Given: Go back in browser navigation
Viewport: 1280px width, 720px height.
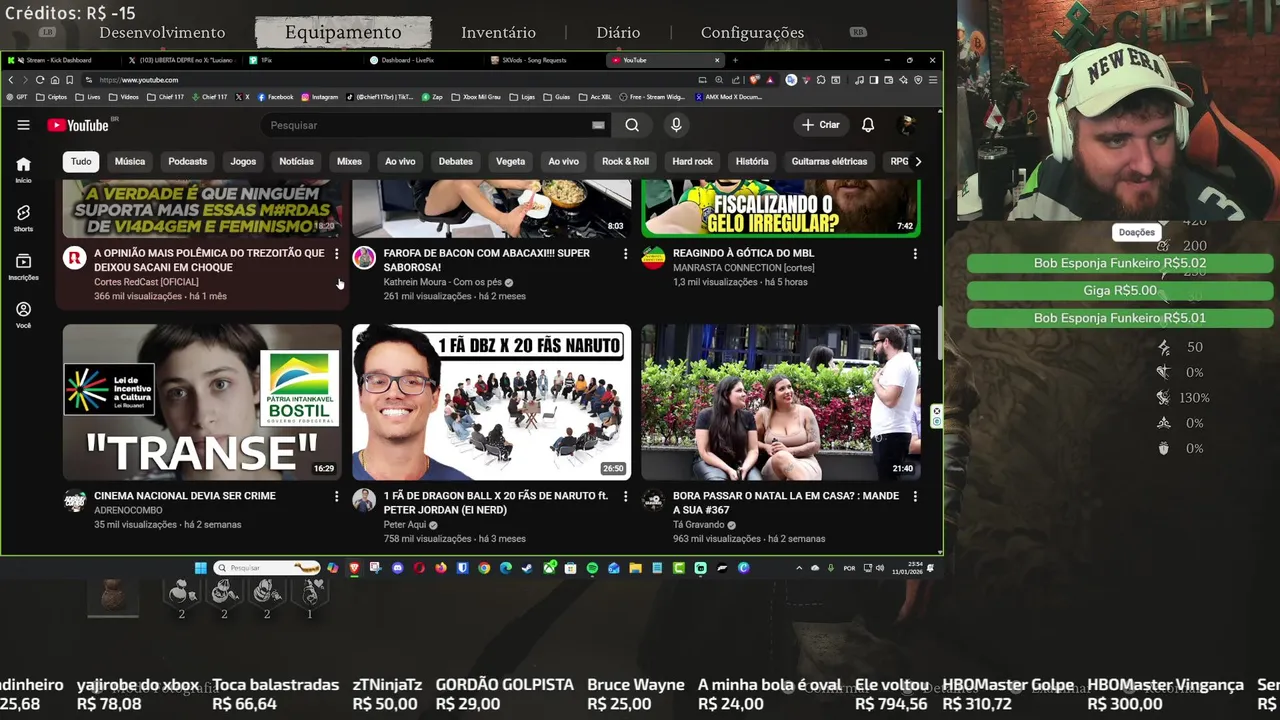Looking at the screenshot, I should coord(11,79).
